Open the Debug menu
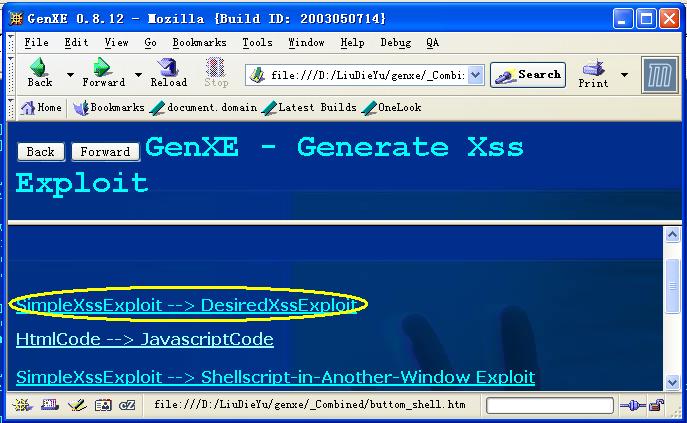Screen dimensions: 687x423 [x=395, y=43]
